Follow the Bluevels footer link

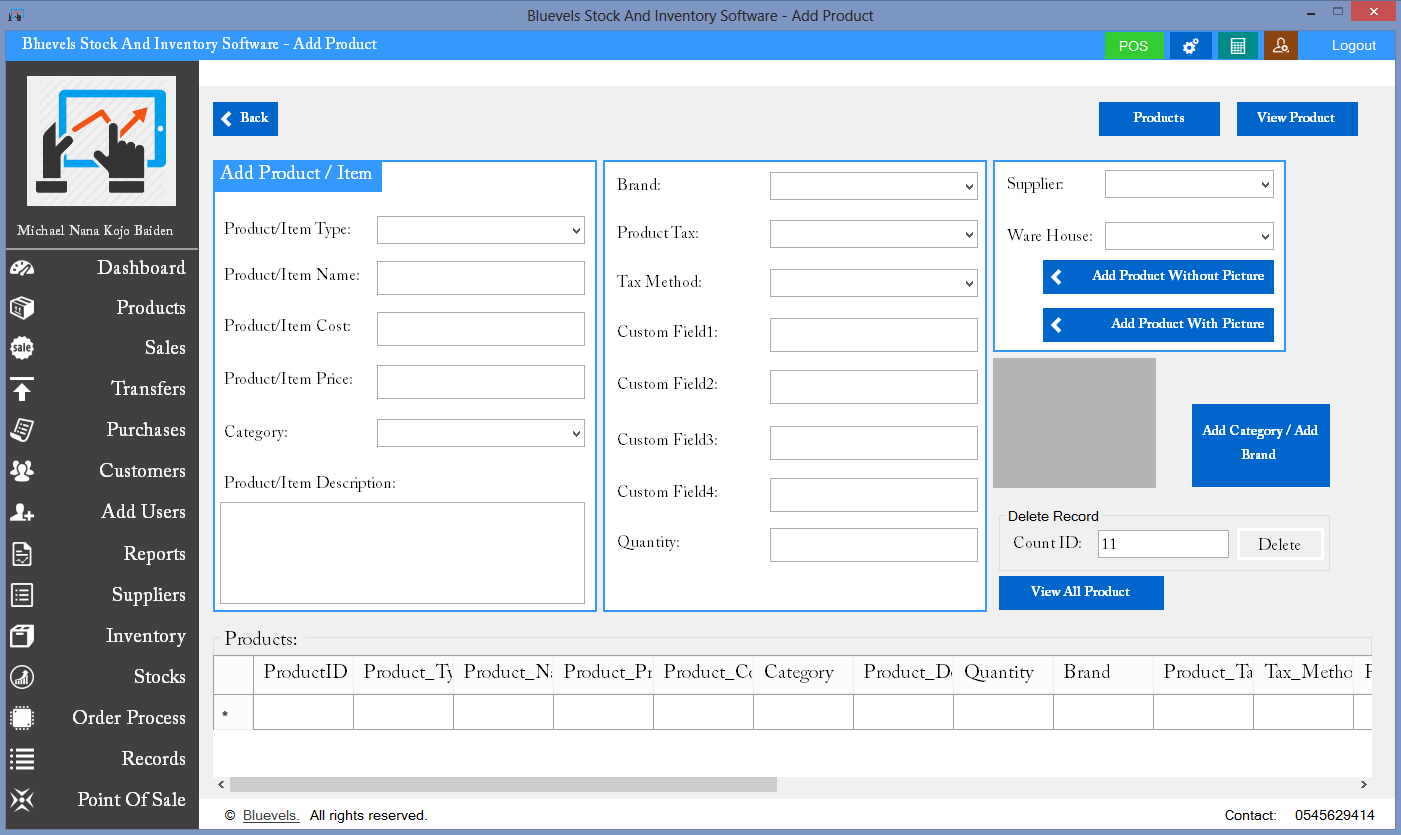click(271, 816)
